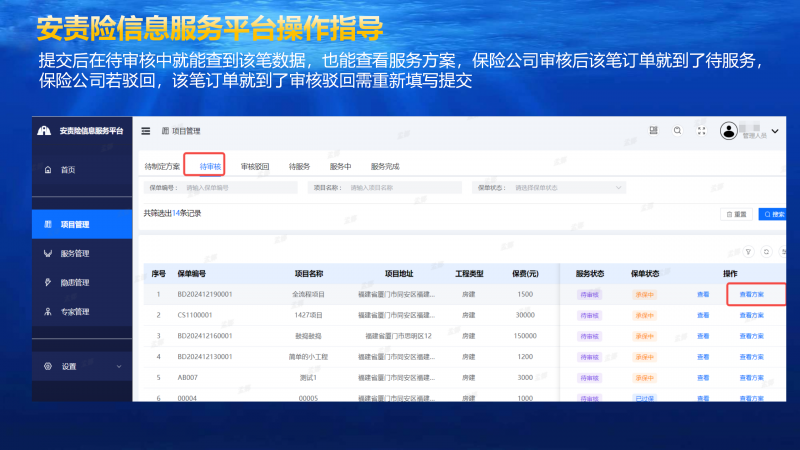The image size is (800, 450).
Task: Click the 保费(元) column header
Action: [525, 274]
